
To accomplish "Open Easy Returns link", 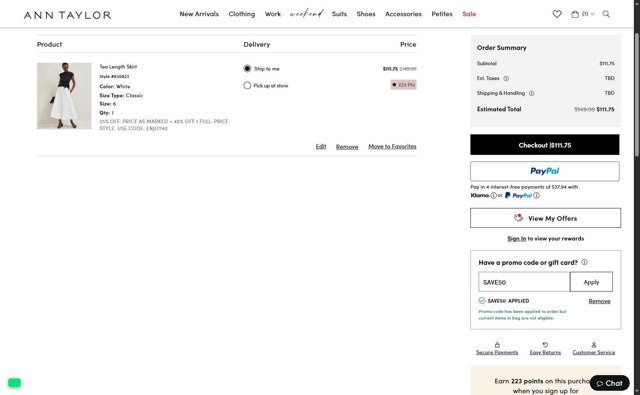I will pyautogui.click(x=545, y=353).
